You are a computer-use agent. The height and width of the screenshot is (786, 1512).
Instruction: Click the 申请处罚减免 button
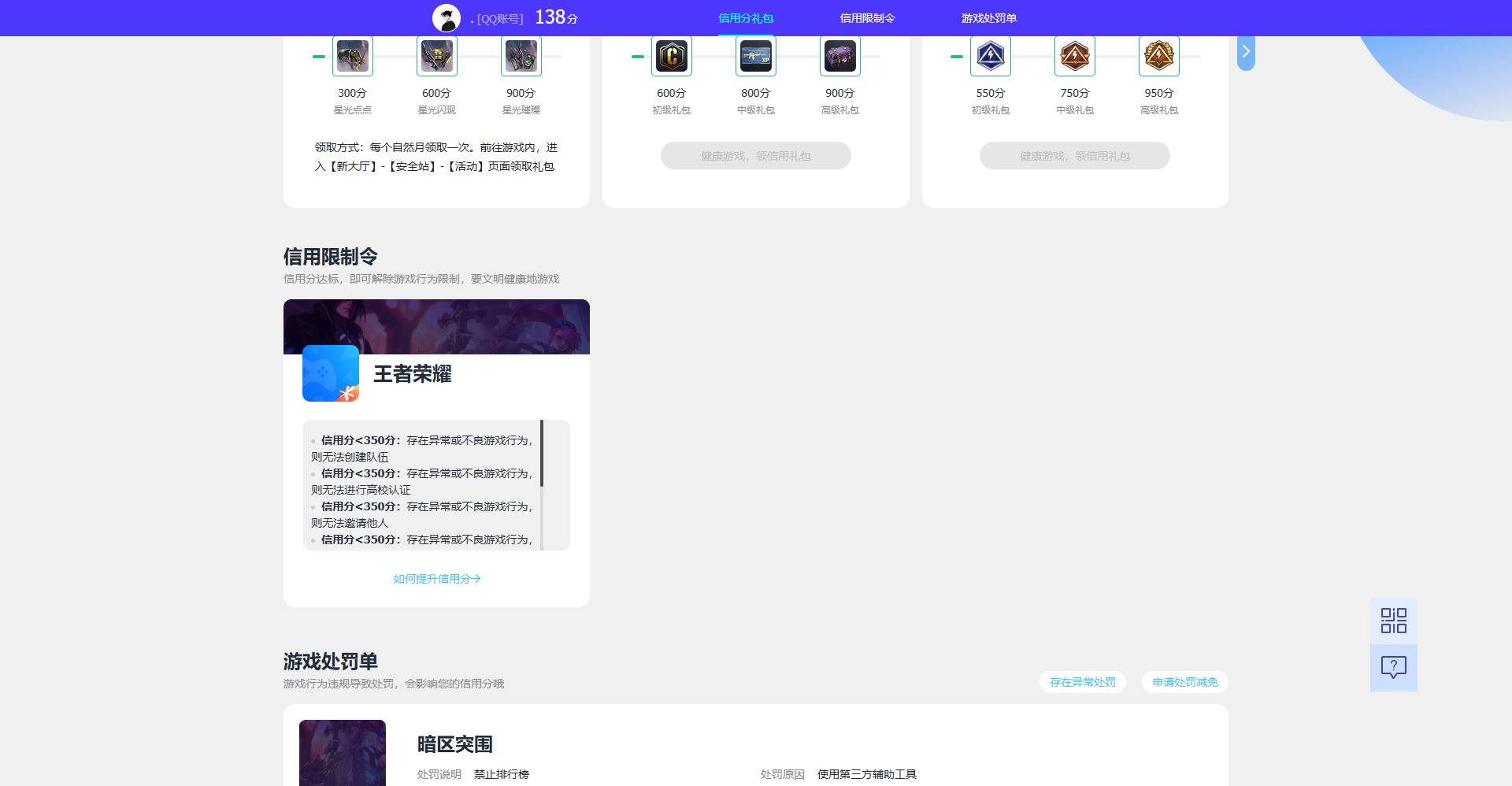(x=1185, y=682)
